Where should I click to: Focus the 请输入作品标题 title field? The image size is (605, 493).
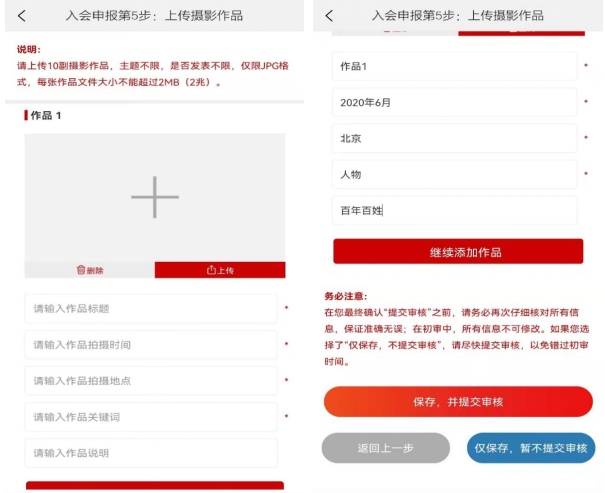click(x=151, y=309)
